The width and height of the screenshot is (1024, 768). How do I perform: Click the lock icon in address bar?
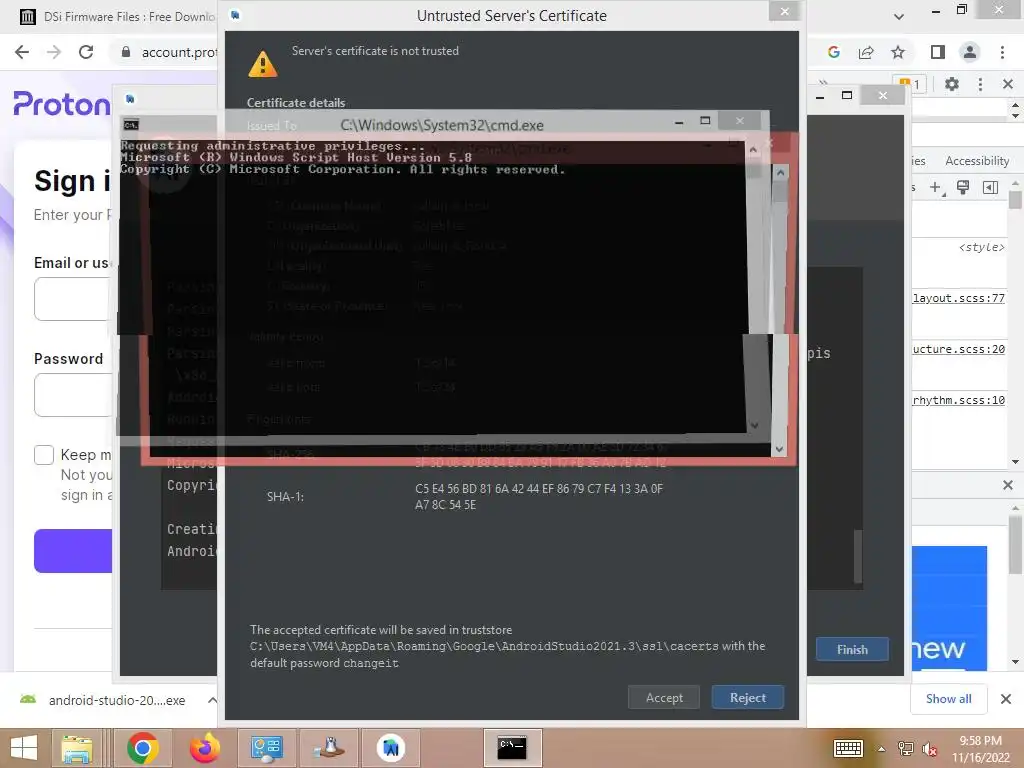(126, 52)
